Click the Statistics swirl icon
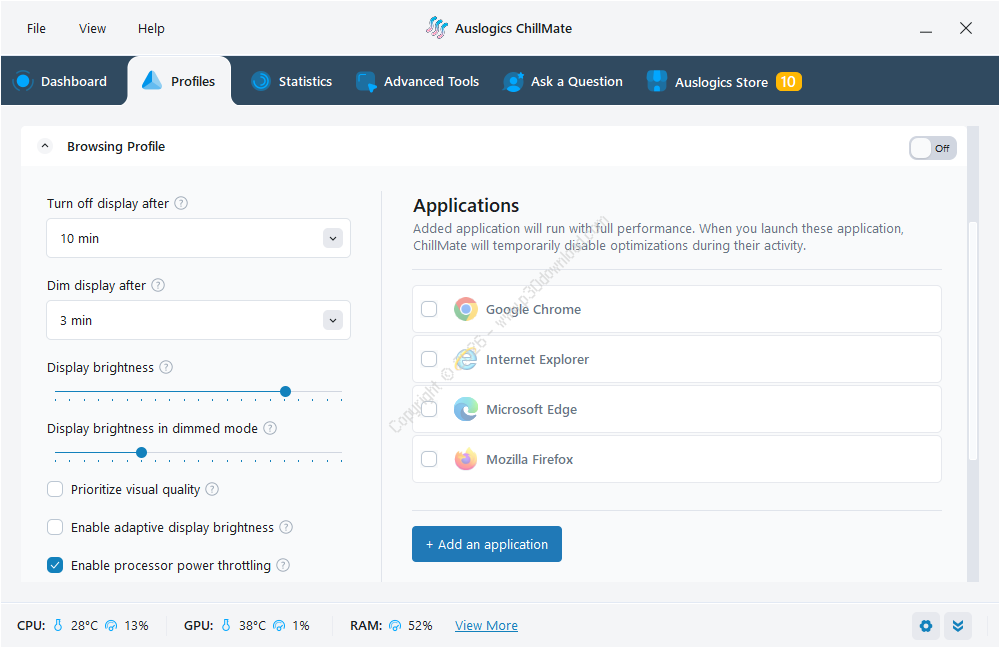 (x=260, y=81)
